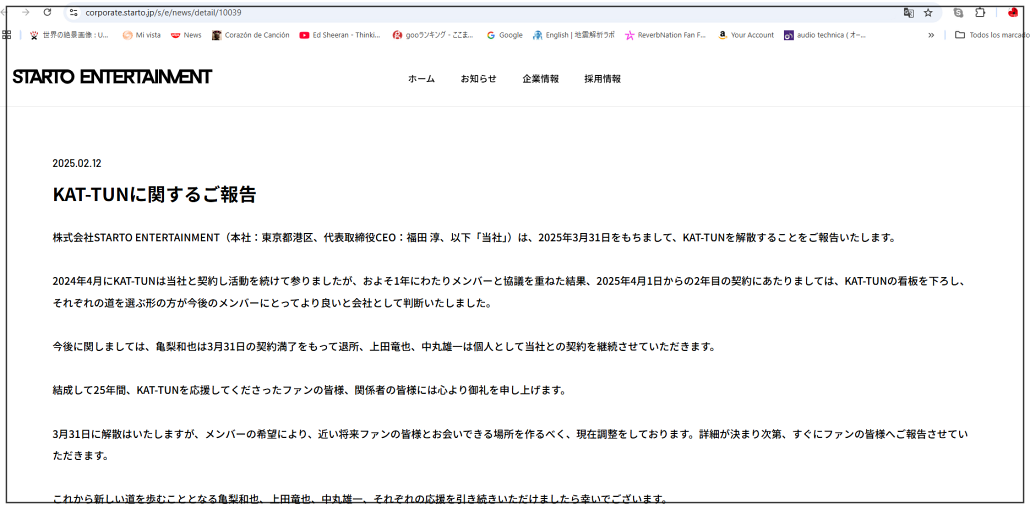Bookmark this page with the star icon
The height and width of the screenshot is (509, 1030).
(x=928, y=12)
